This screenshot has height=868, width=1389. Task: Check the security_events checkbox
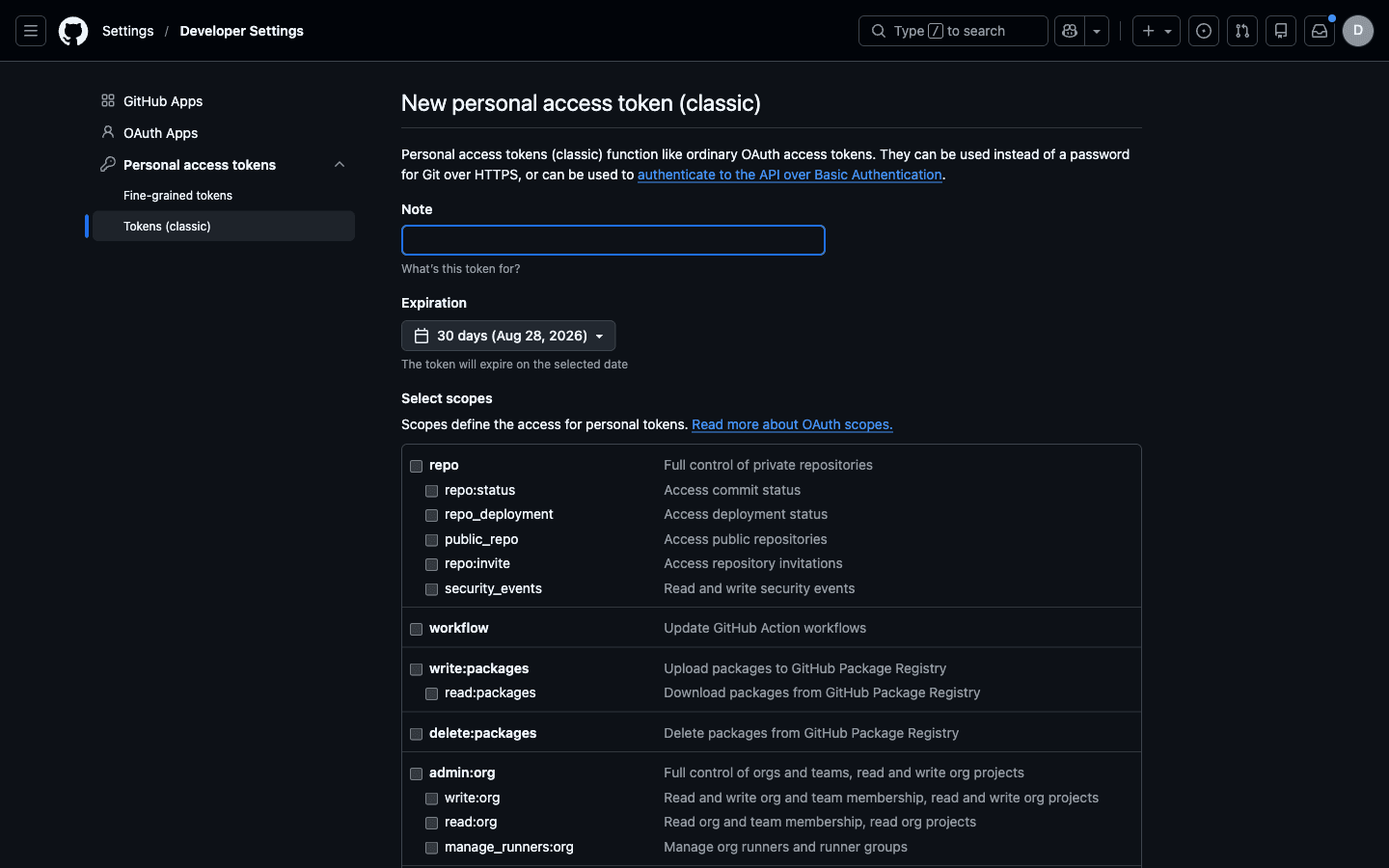click(x=432, y=589)
